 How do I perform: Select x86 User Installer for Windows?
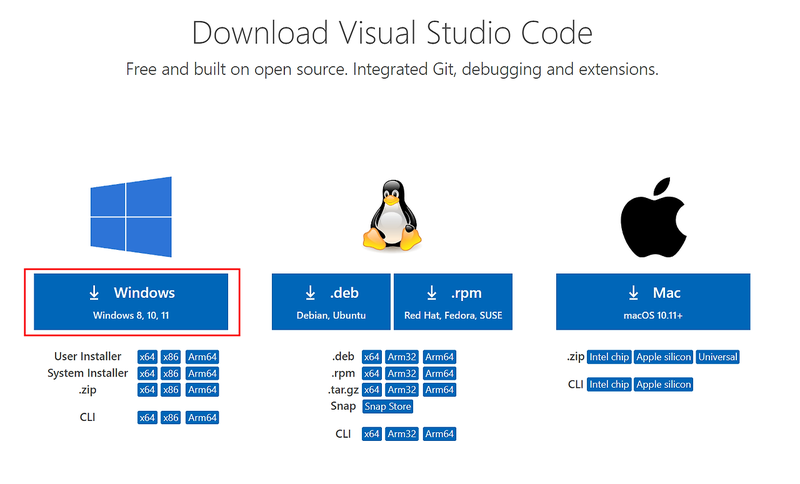[x=171, y=357]
